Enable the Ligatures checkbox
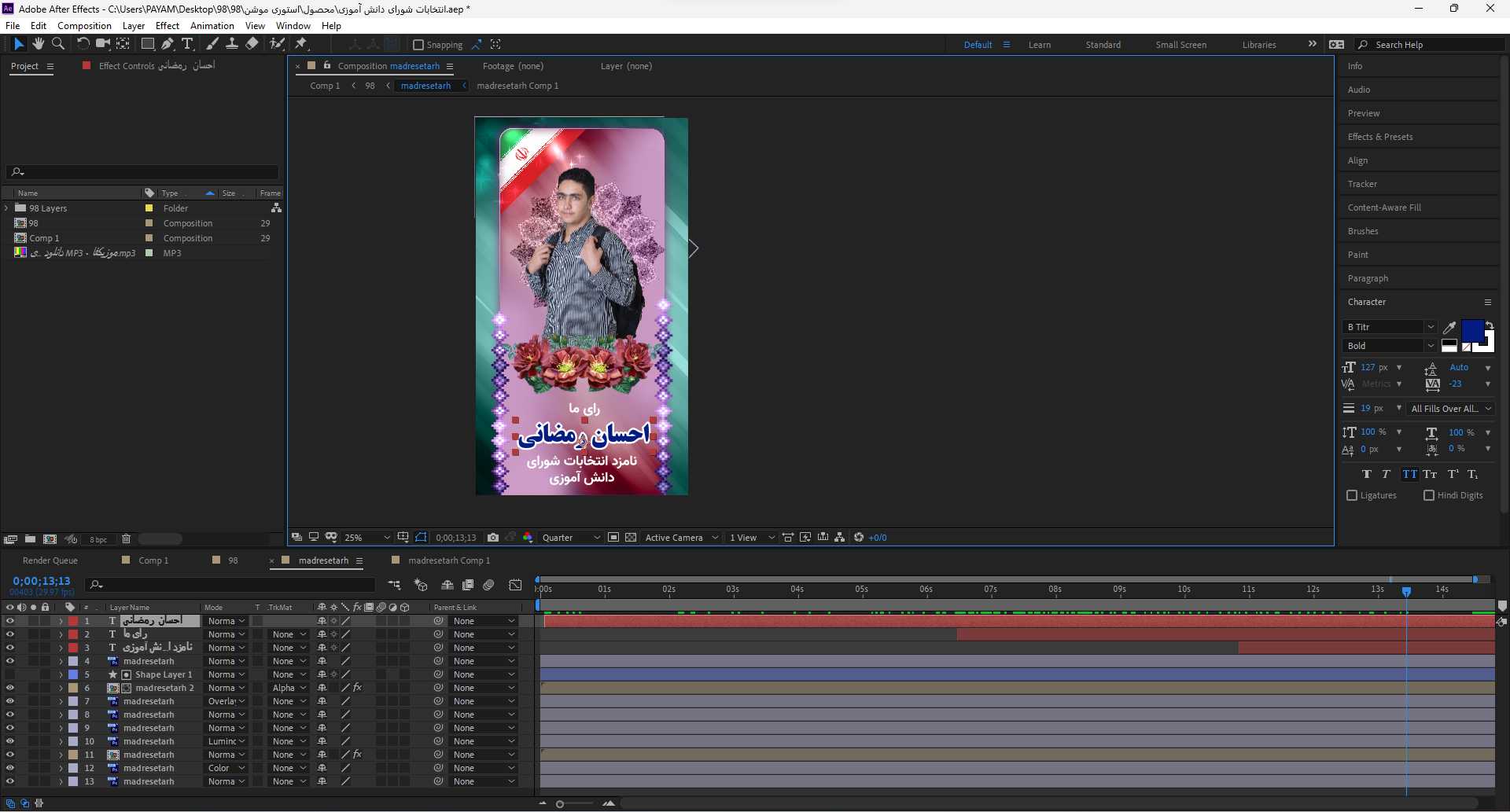The height and width of the screenshot is (812, 1510). 1352,495
